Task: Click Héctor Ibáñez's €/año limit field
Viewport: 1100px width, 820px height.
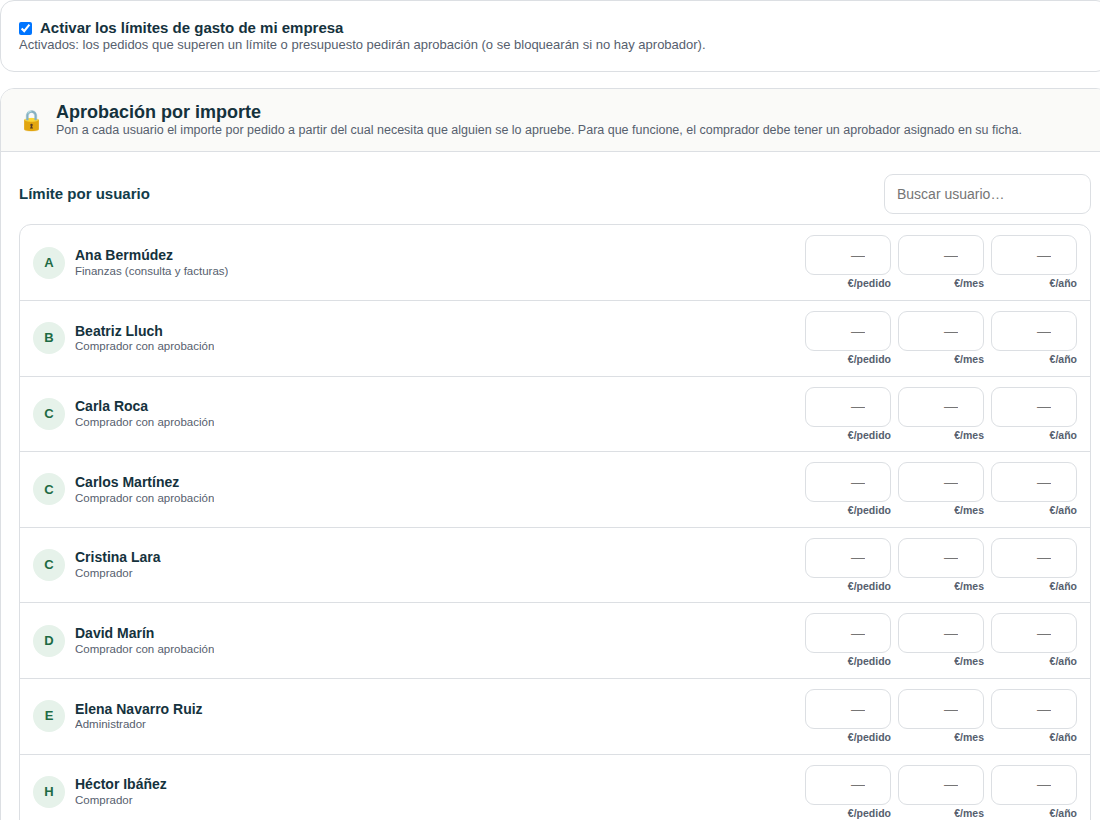Action: pos(1034,785)
